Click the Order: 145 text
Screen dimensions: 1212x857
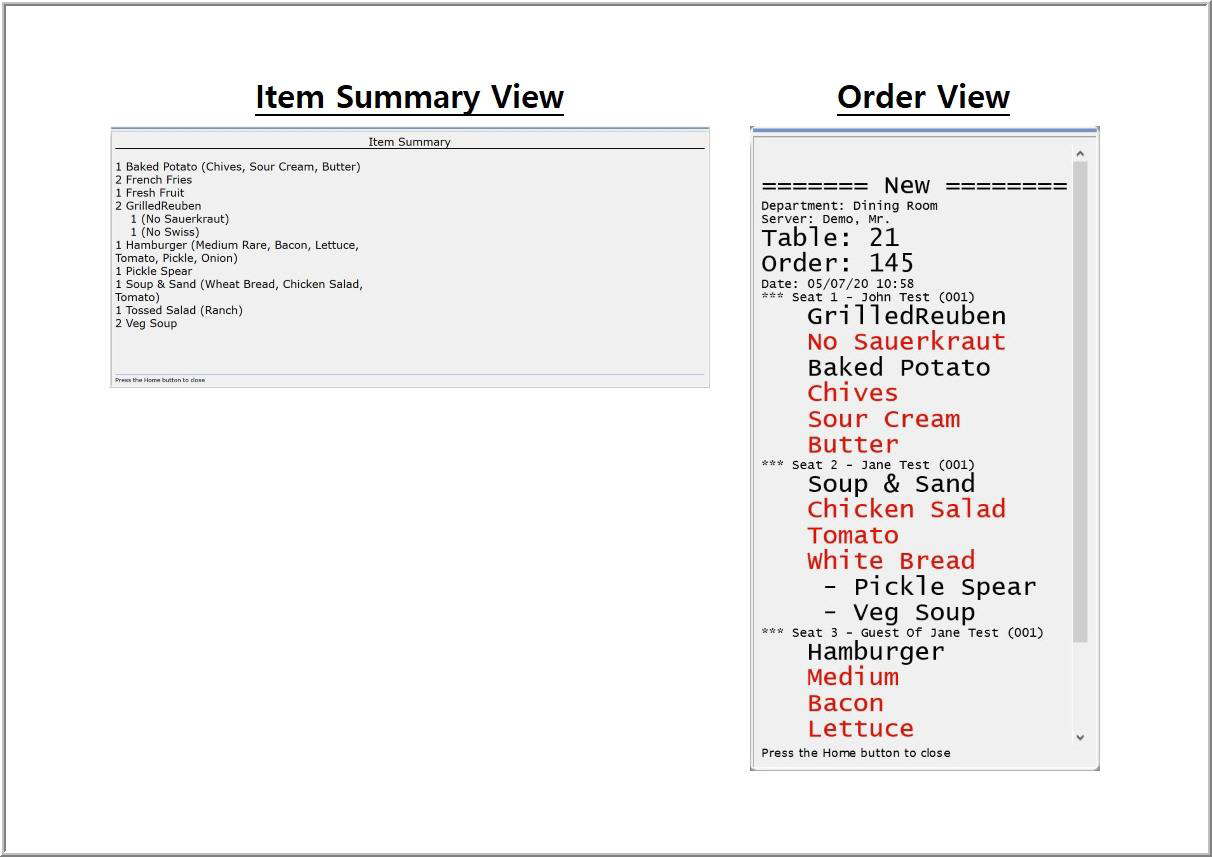coord(837,263)
